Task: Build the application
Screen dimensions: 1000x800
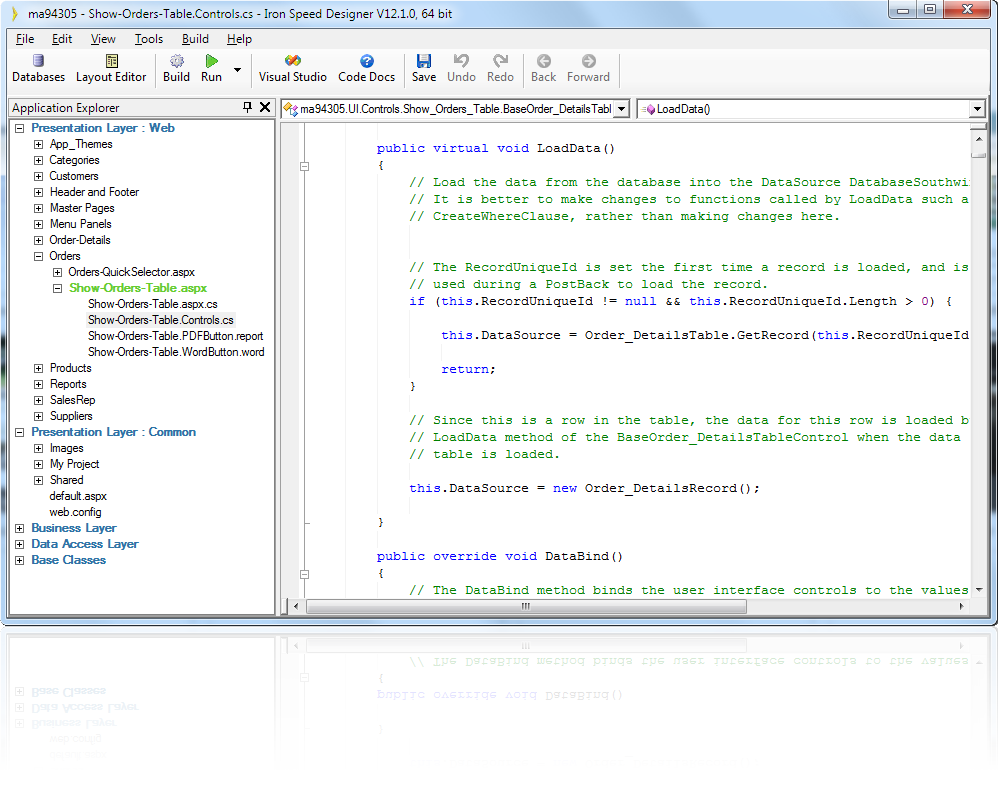Action: tap(176, 70)
